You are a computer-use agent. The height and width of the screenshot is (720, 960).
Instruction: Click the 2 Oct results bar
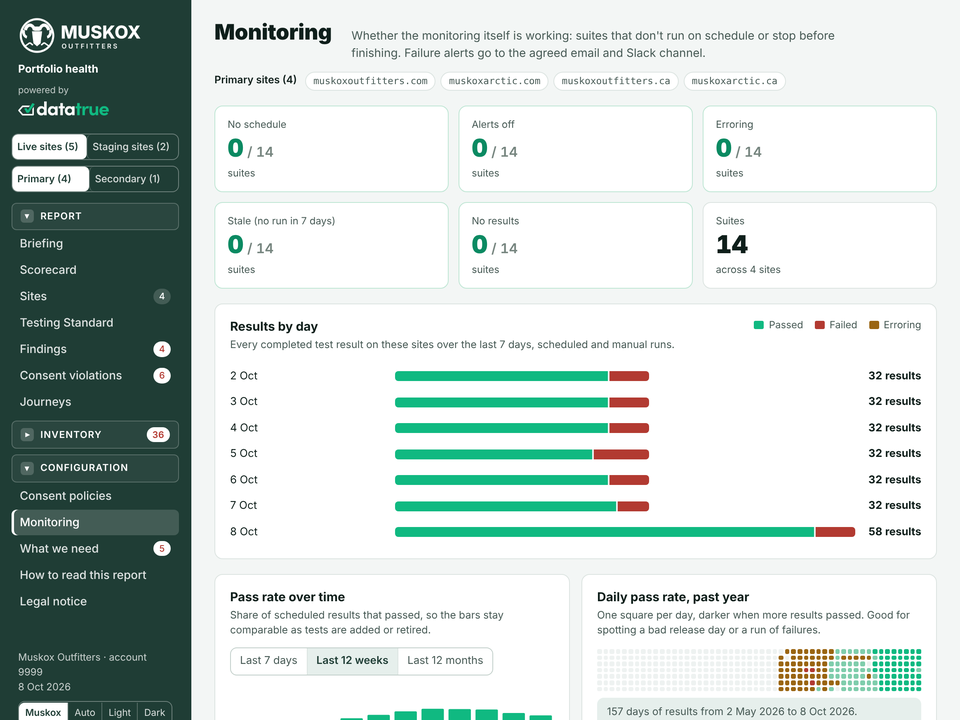point(522,376)
